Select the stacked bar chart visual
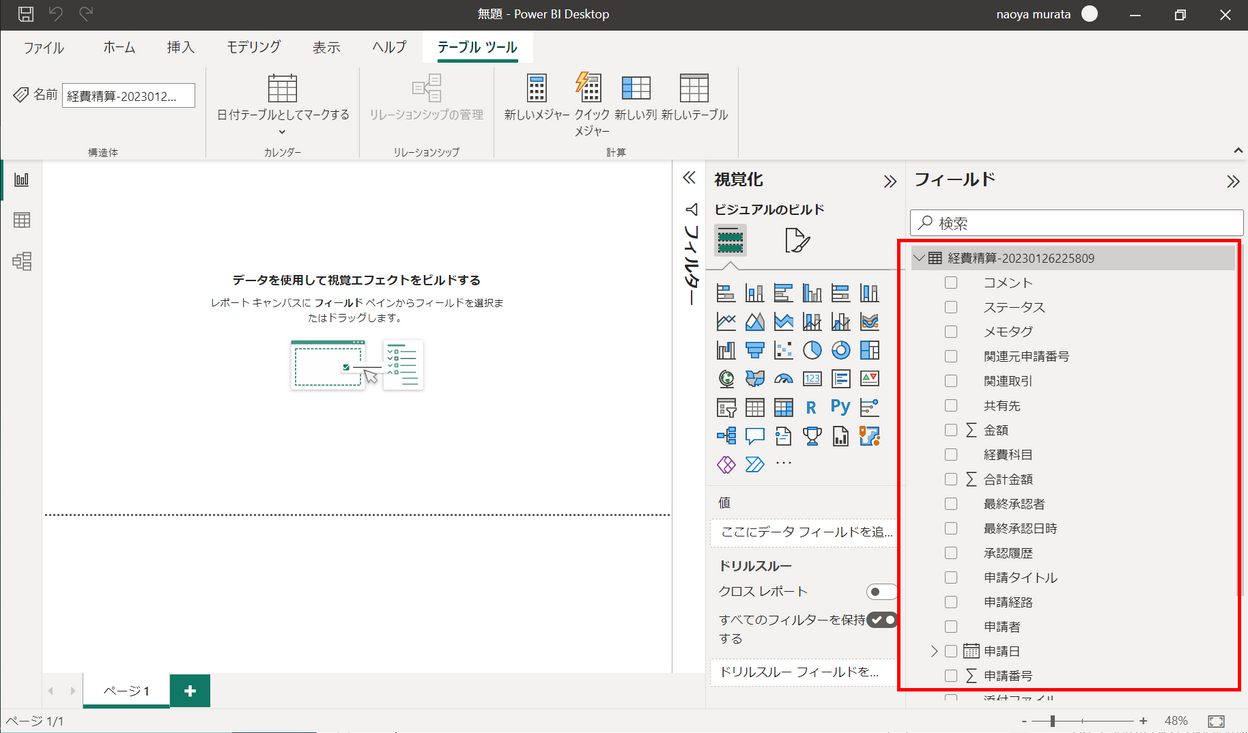 click(726, 293)
